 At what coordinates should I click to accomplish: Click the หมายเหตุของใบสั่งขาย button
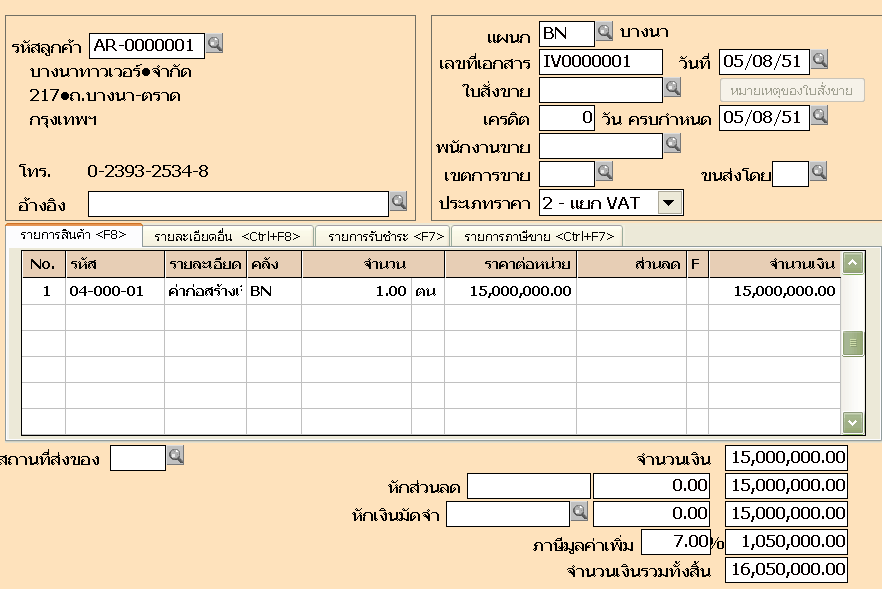click(792, 91)
